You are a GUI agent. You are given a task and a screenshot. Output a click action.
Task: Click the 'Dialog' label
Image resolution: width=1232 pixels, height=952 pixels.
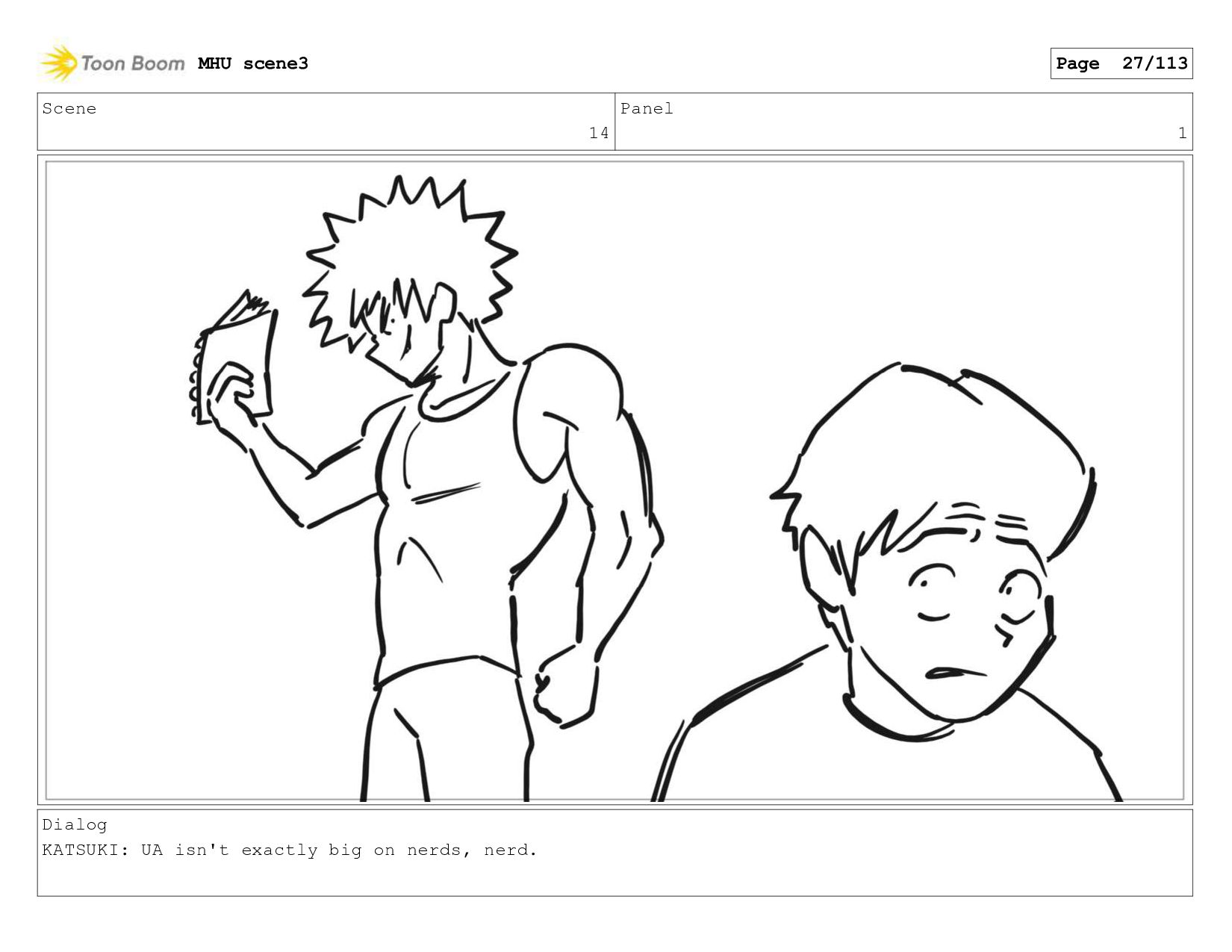coord(75,825)
